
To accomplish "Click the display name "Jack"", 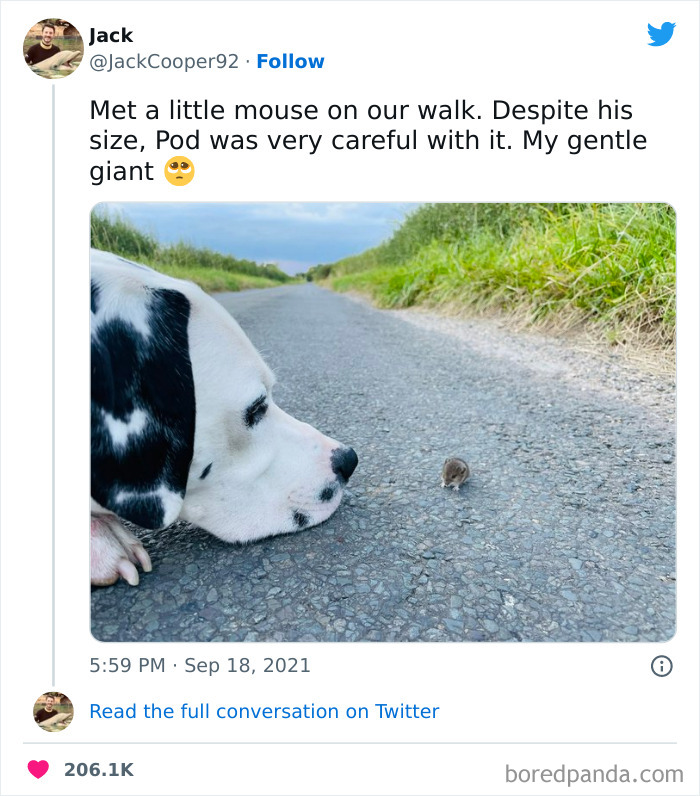I will 111,36.
